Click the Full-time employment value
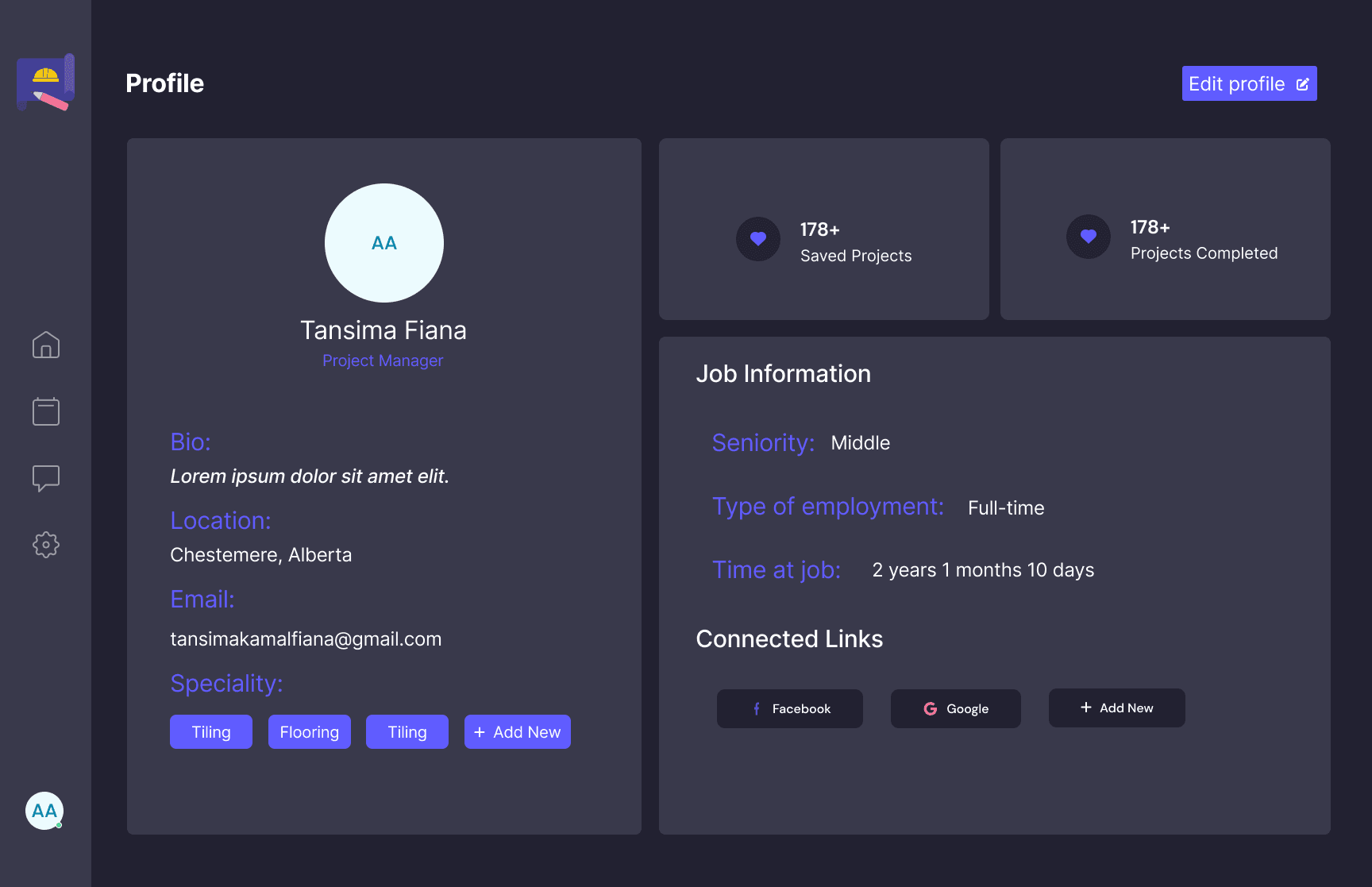This screenshot has width=1372, height=887. [x=1006, y=508]
